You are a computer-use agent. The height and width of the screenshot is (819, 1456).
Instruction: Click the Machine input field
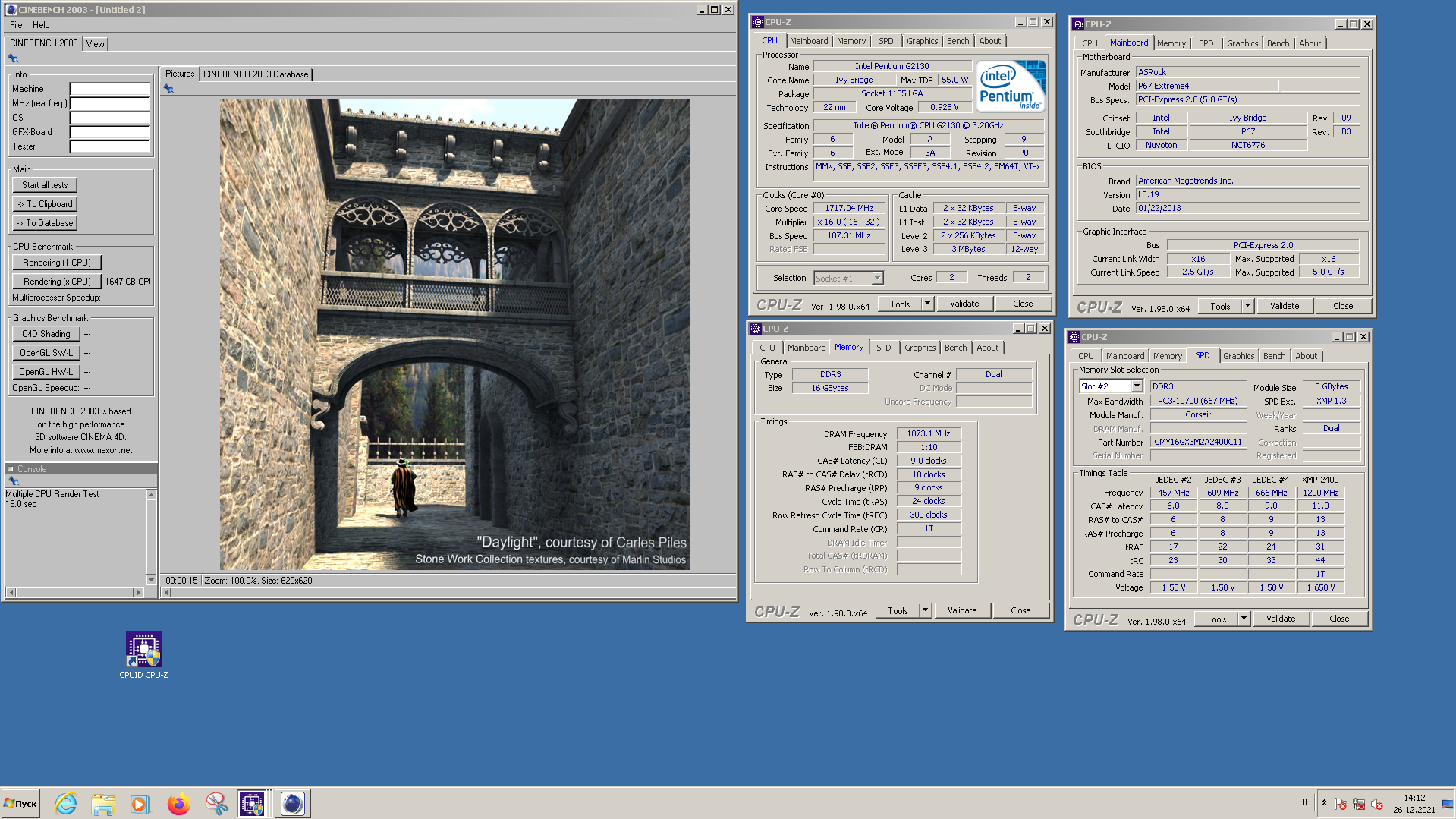pyautogui.click(x=109, y=89)
